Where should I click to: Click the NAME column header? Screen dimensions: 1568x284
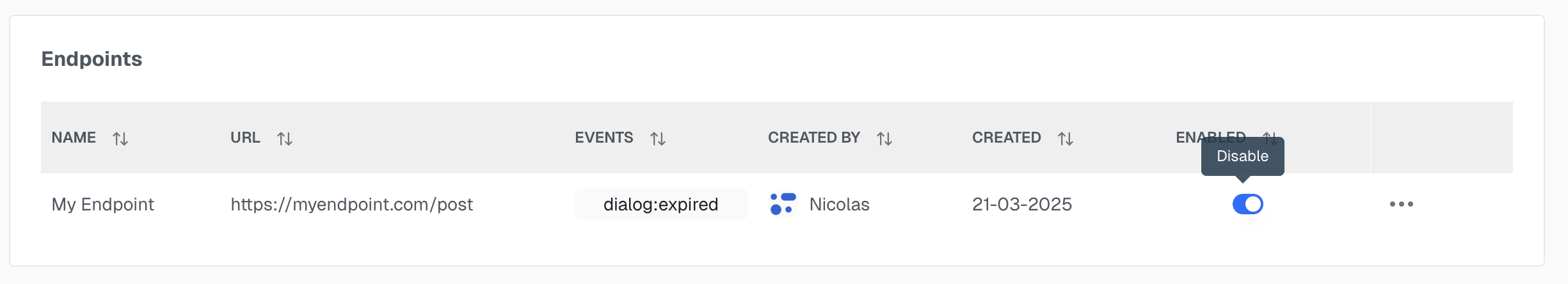74,138
